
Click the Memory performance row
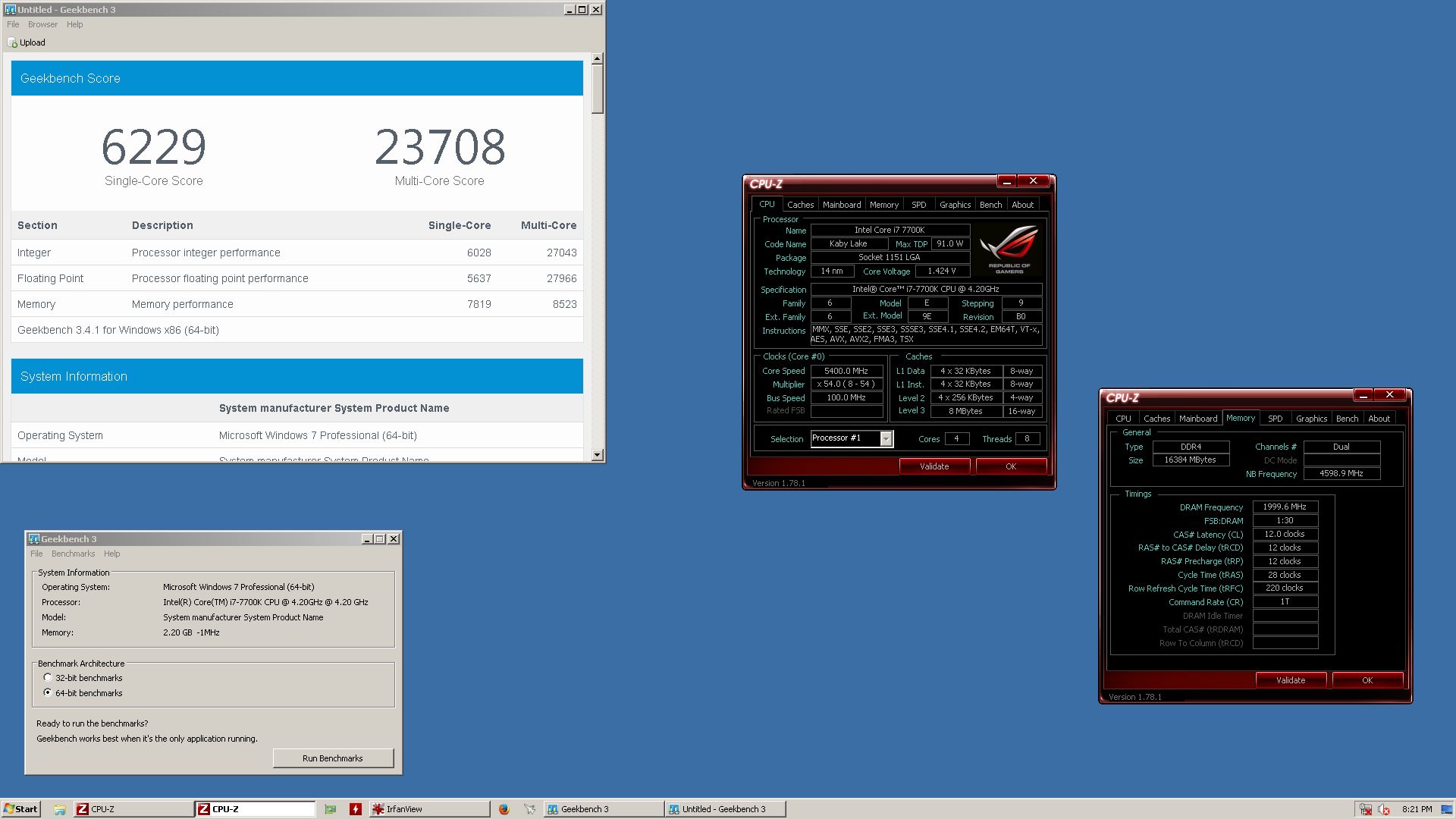[x=297, y=304]
